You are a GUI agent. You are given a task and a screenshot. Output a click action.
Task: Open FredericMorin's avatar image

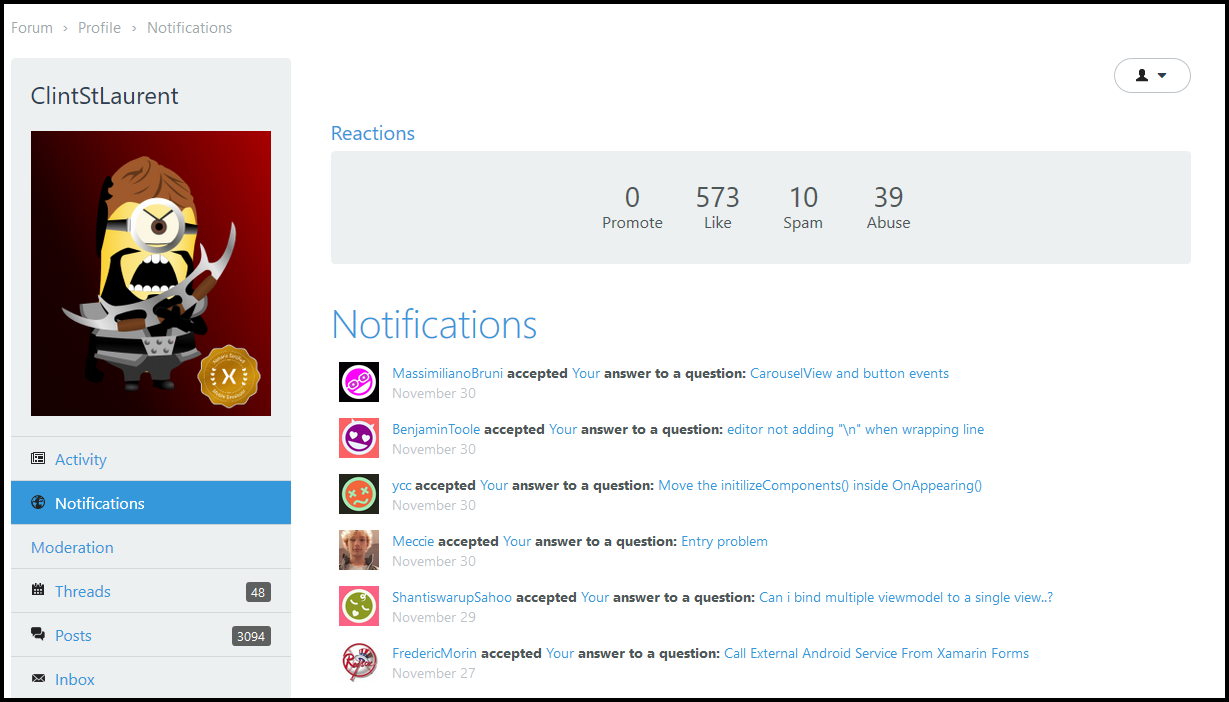tap(359, 662)
